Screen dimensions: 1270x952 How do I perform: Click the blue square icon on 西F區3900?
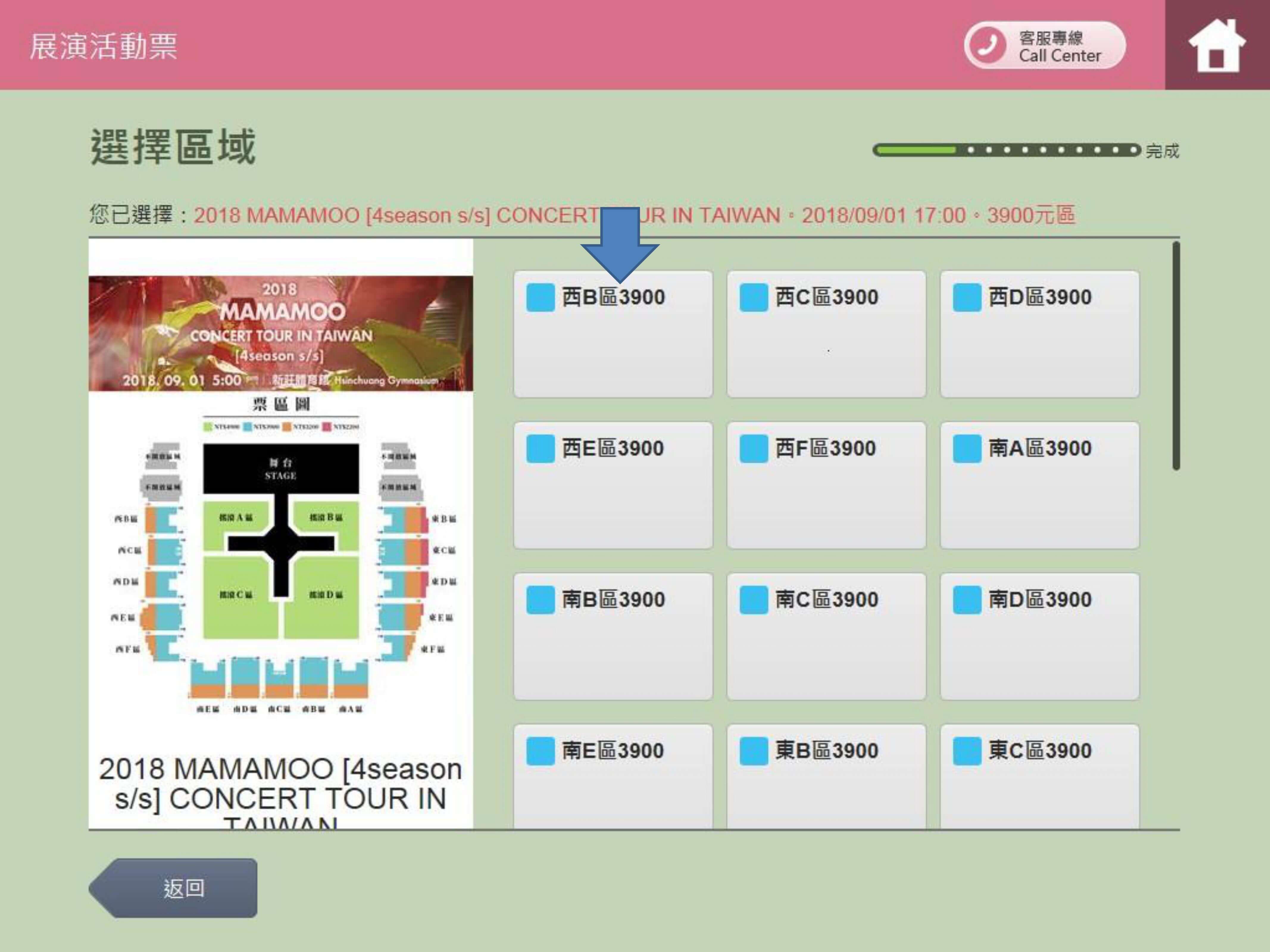(x=753, y=448)
